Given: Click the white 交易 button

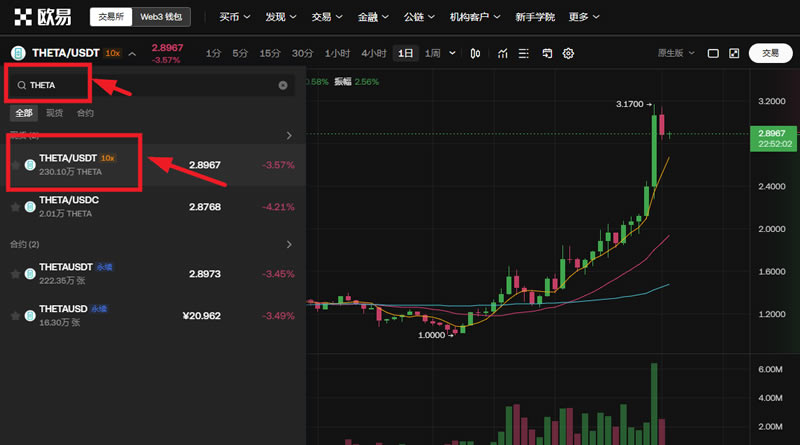Looking at the screenshot, I should tap(769, 53).
